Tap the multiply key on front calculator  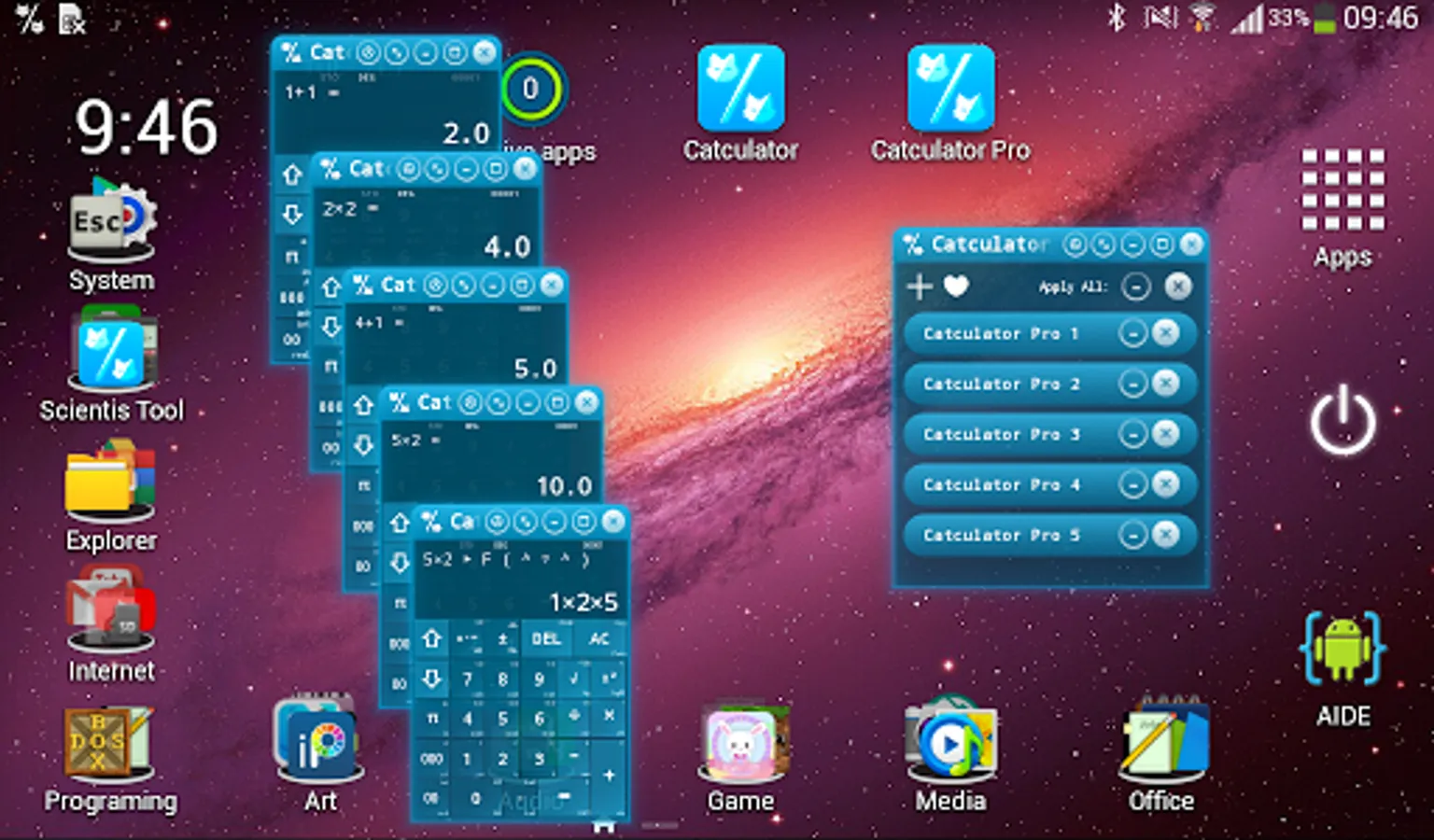click(x=609, y=717)
